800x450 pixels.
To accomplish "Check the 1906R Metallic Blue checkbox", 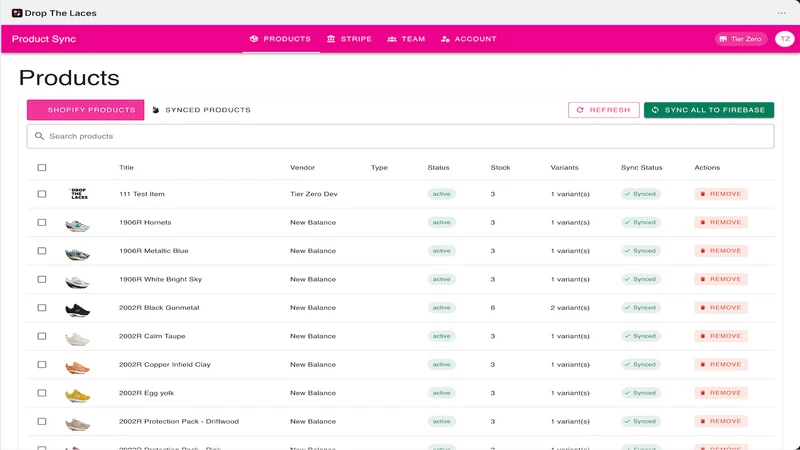I will [42, 251].
